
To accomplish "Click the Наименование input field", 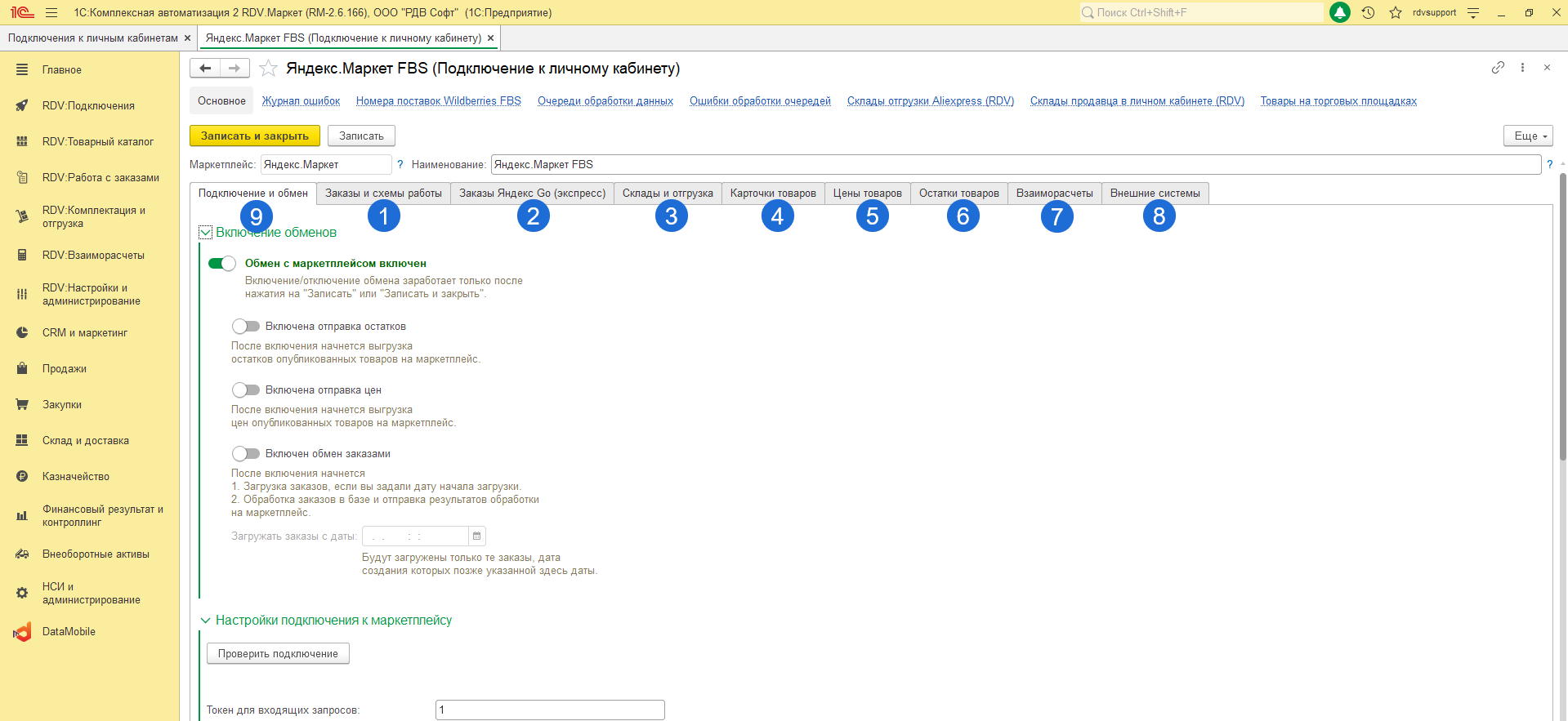I will coord(1016,164).
